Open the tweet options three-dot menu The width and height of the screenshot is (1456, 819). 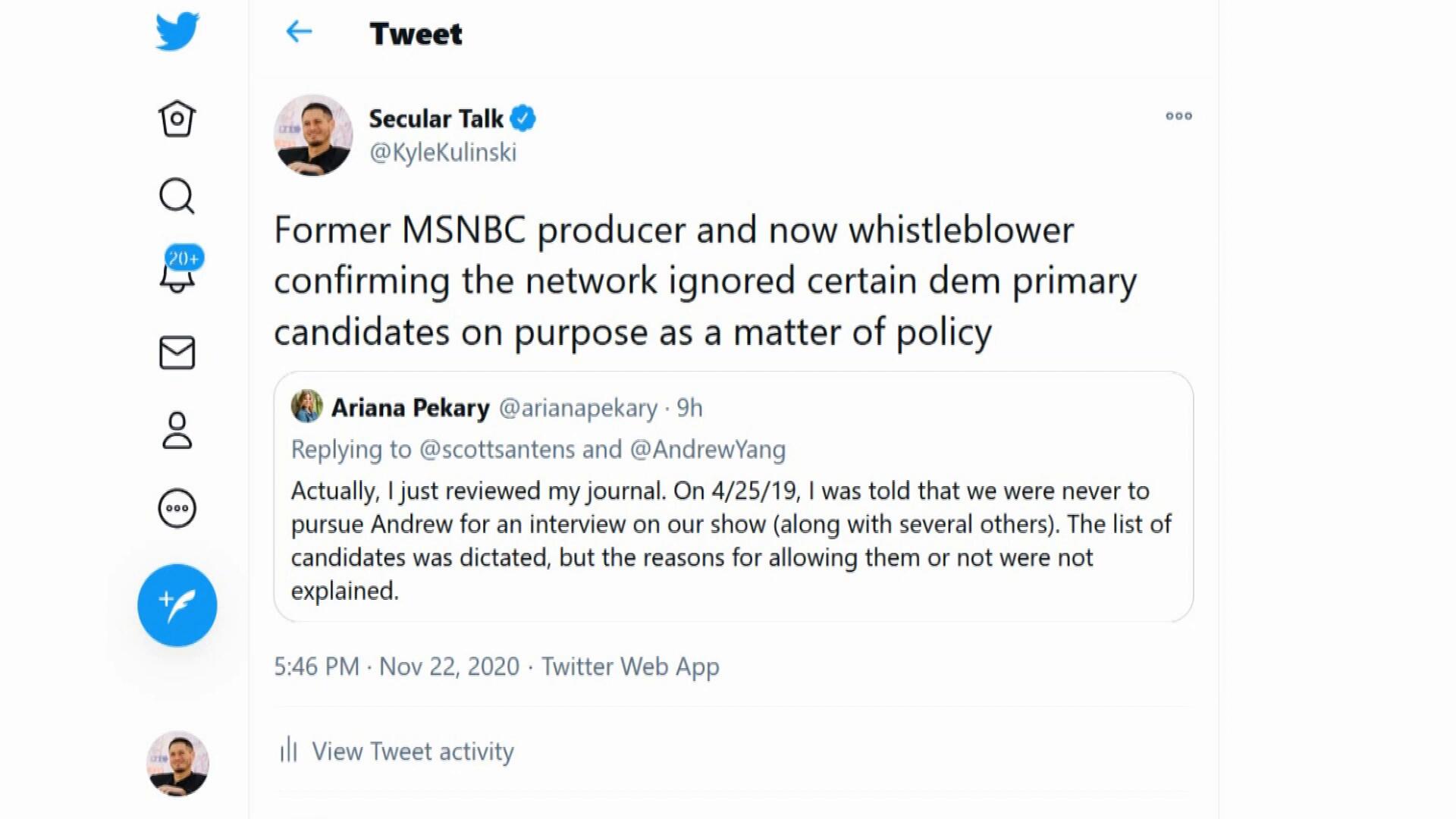1178,116
